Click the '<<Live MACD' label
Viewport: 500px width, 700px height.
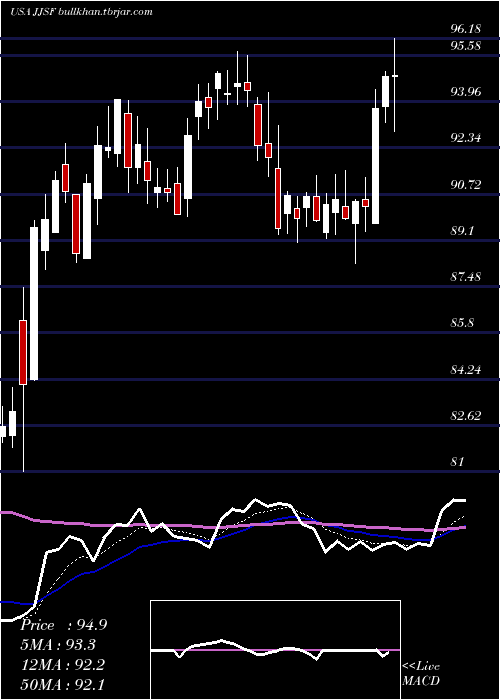click(x=421, y=673)
